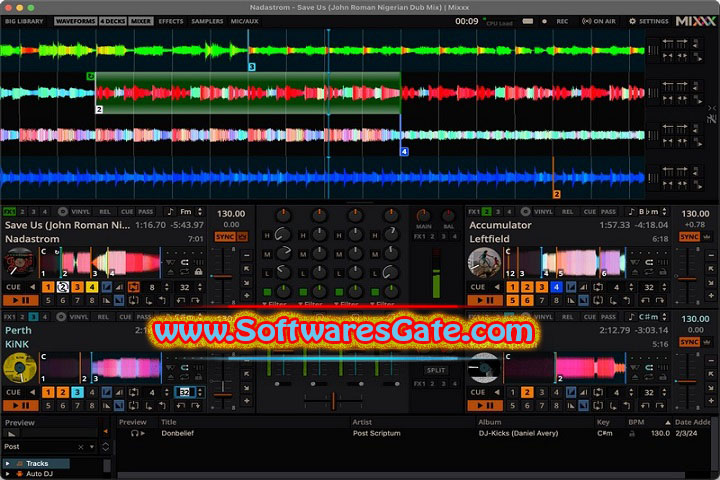Image resolution: width=720 pixels, height=480 pixels.
Task: Play or pause the Accumulator deck
Action: click(485, 300)
